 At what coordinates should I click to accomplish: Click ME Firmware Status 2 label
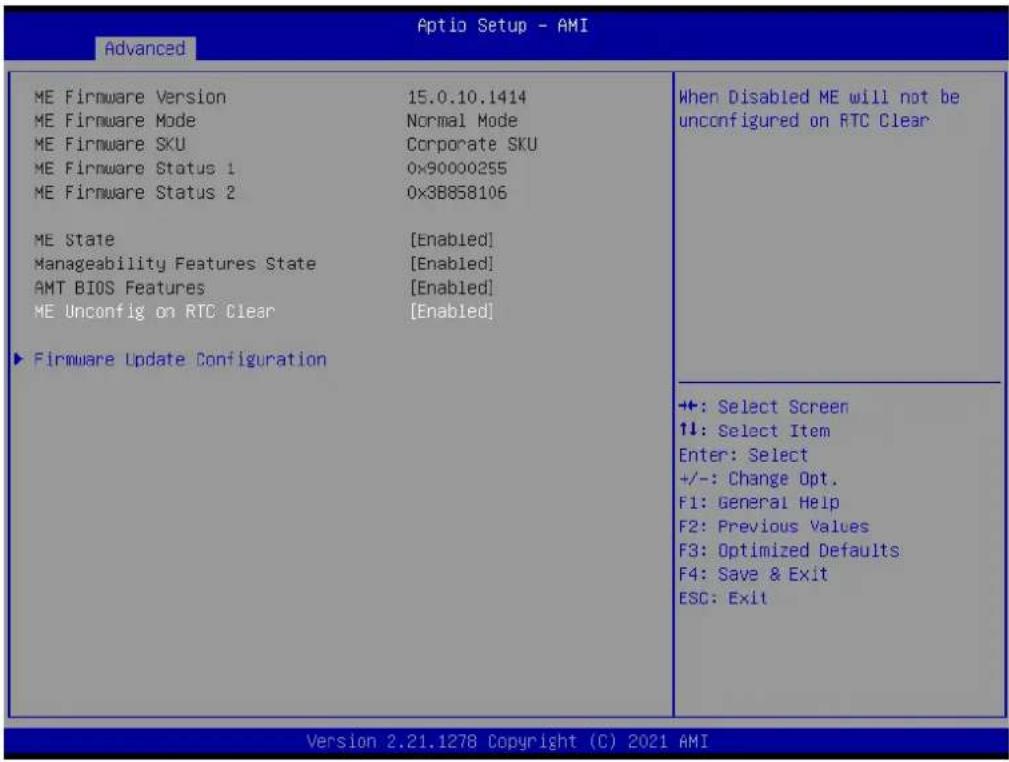[x=134, y=192]
